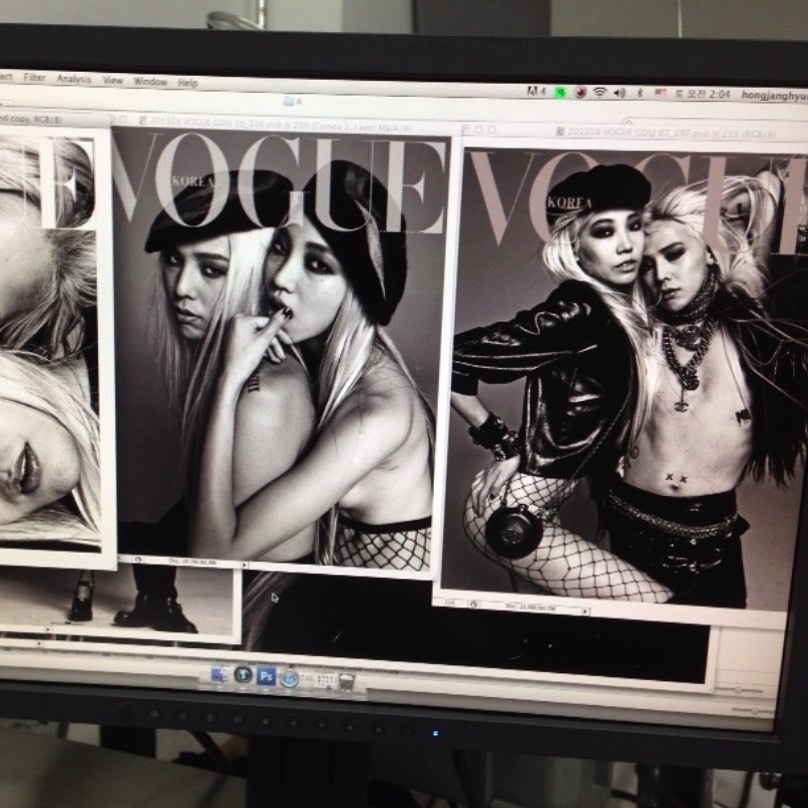Open Safari compass icon in the Dock

290,678
